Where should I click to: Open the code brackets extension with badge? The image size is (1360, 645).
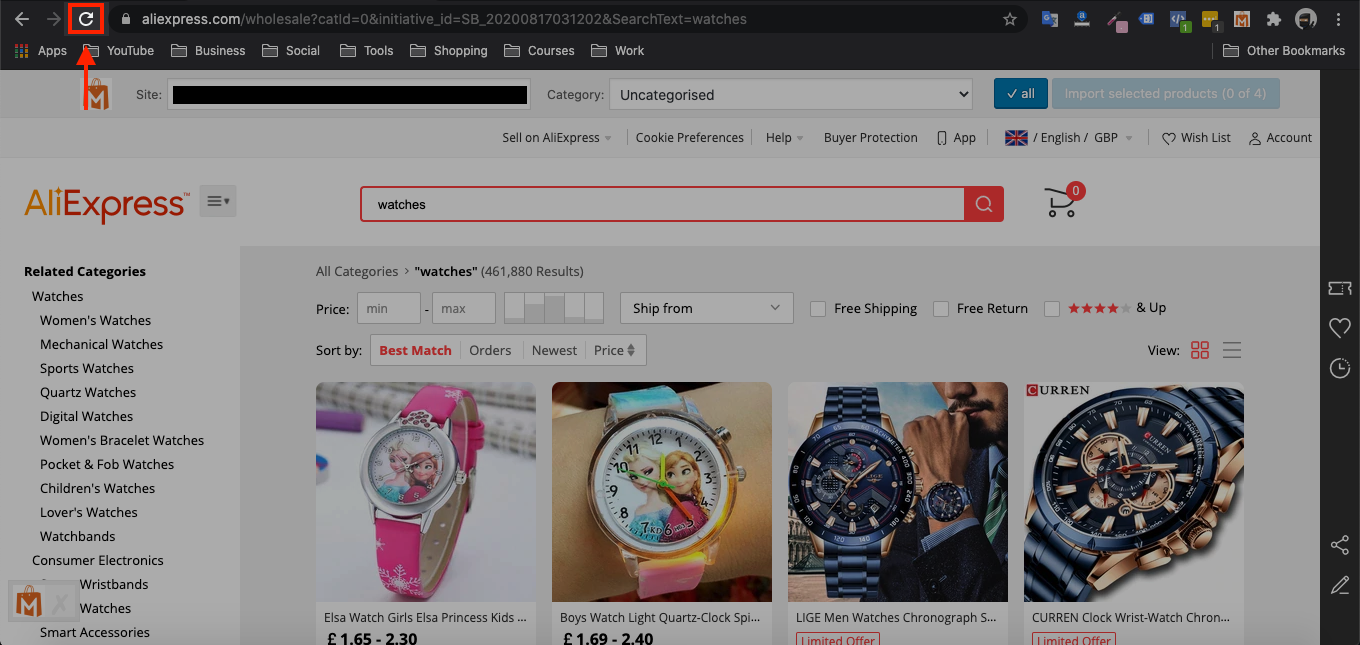(1179, 20)
